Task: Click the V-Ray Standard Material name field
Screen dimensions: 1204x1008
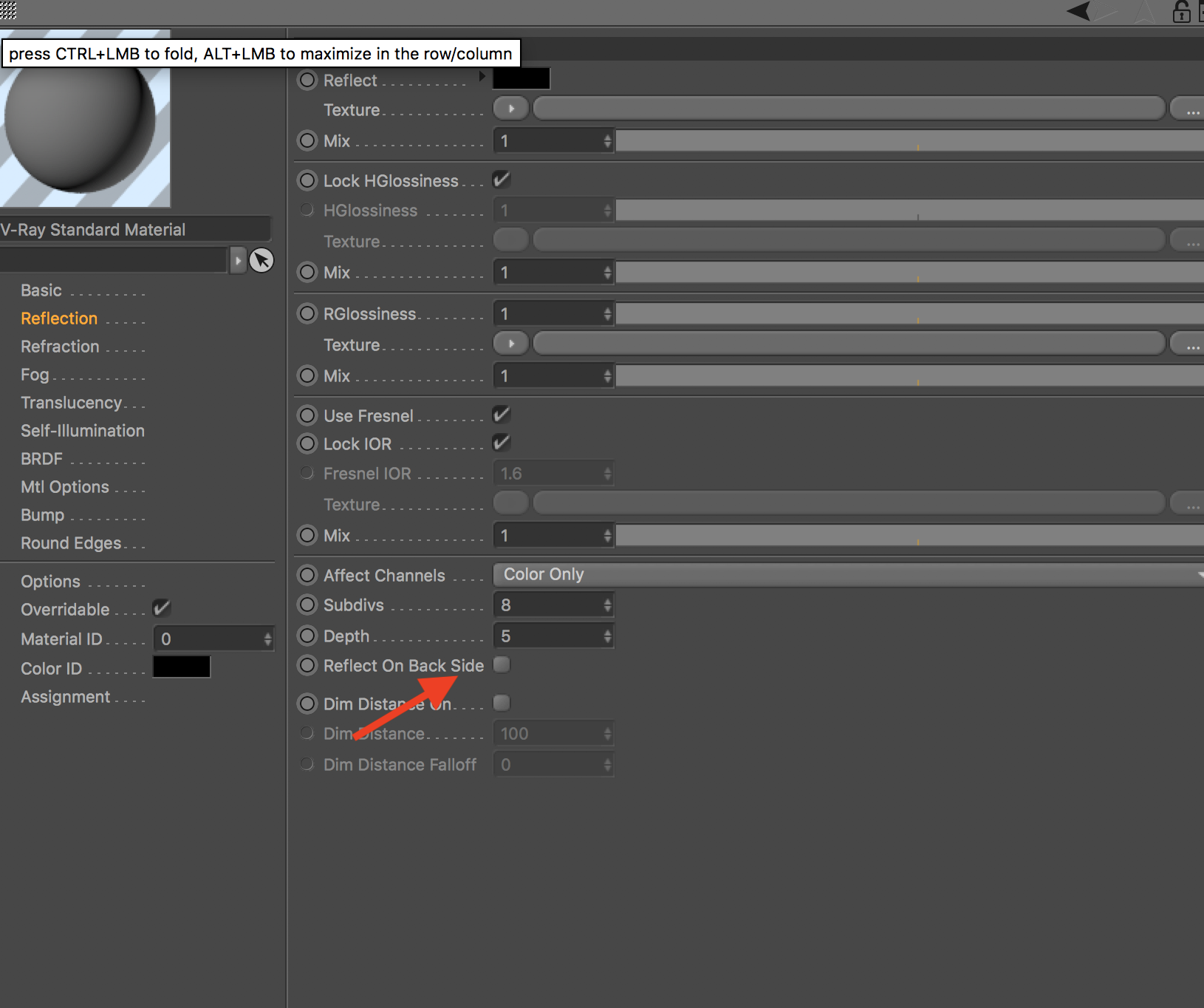Action: pos(135,229)
